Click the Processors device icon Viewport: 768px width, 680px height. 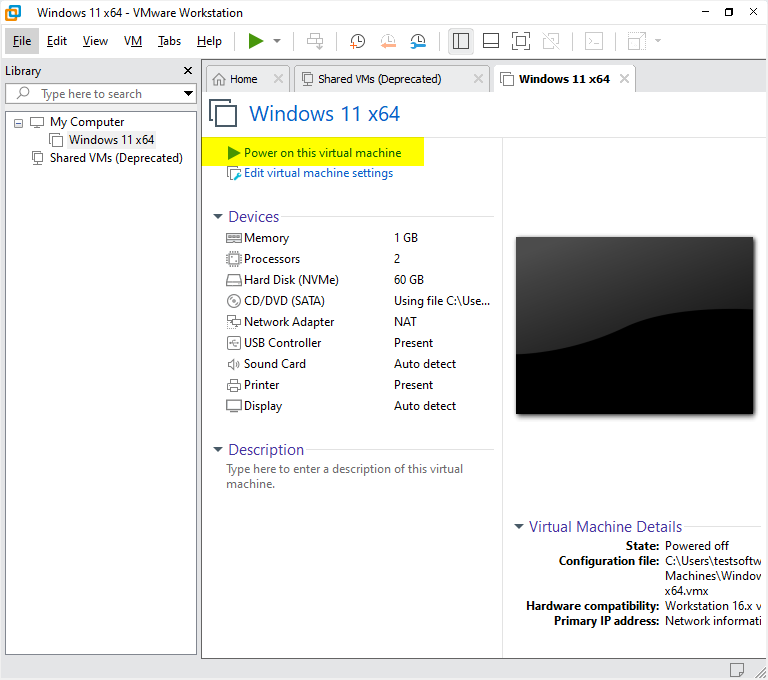(234, 259)
